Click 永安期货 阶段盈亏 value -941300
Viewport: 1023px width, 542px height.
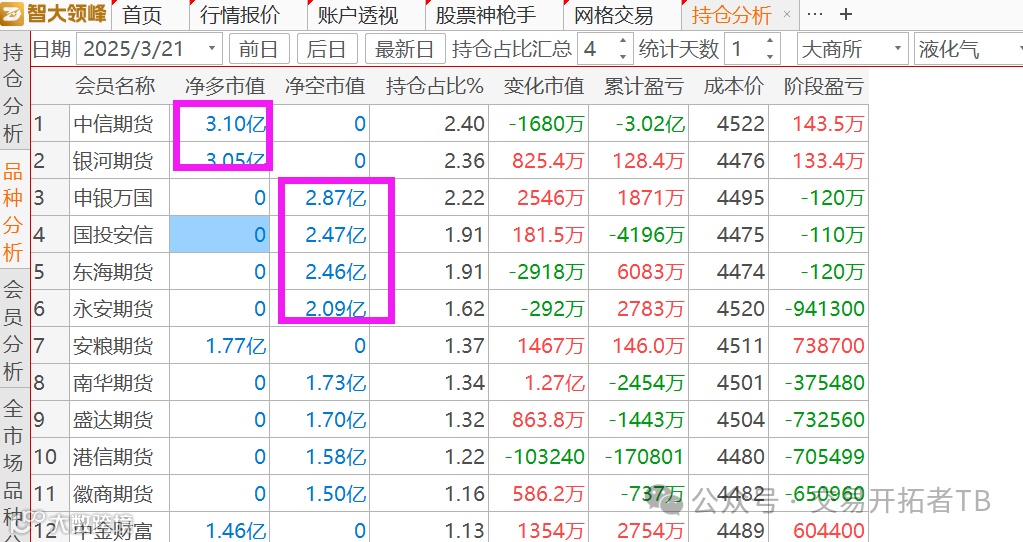click(x=825, y=309)
